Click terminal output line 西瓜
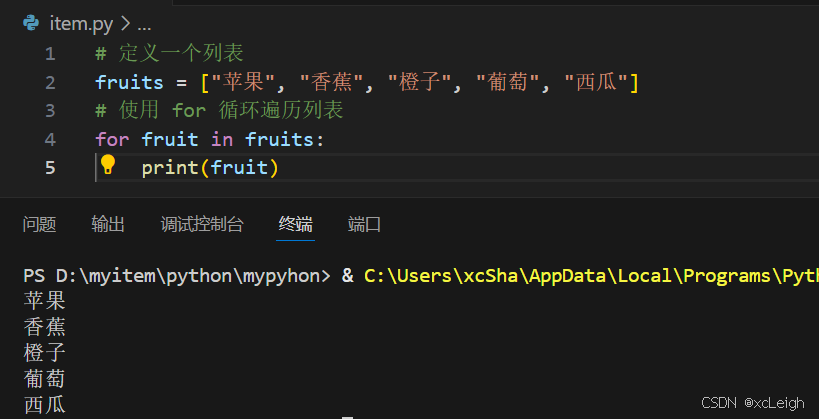 coord(44,405)
